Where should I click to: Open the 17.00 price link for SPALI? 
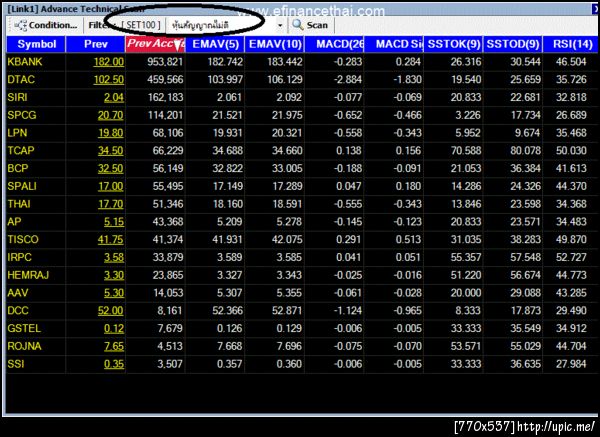click(x=111, y=186)
